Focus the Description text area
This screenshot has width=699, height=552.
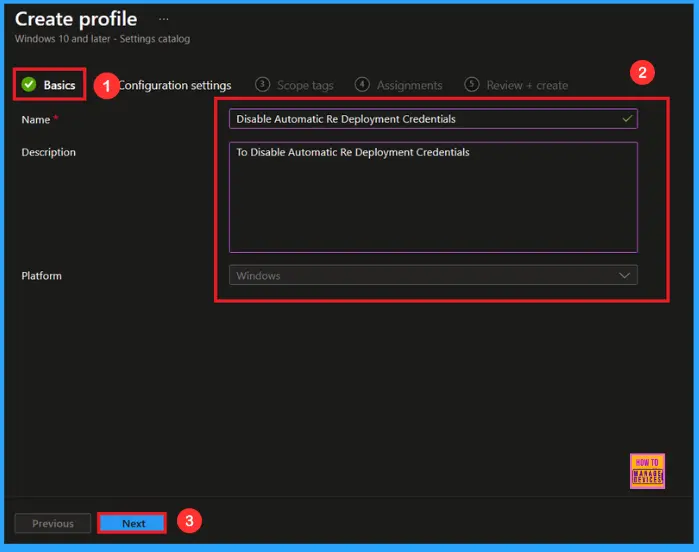(433, 197)
